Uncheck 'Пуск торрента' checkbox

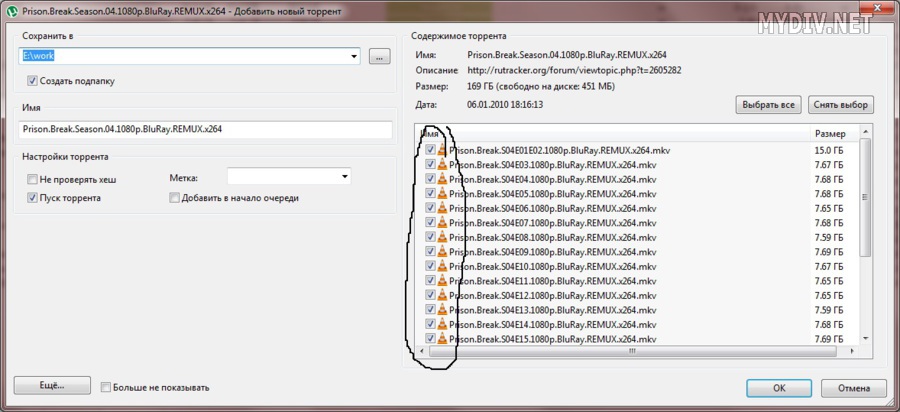click(32, 198)
